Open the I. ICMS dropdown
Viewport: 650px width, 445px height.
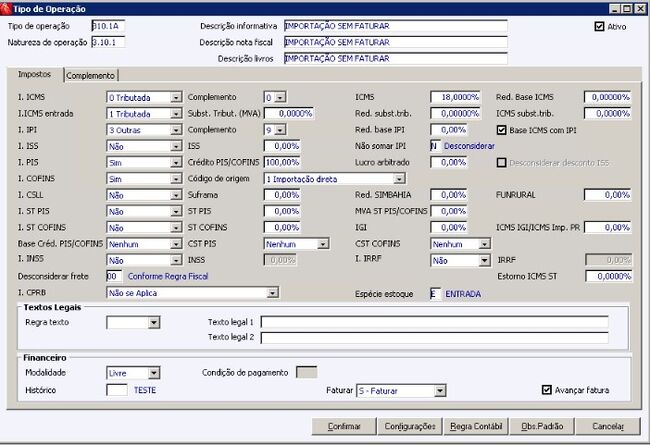point(176,97)
